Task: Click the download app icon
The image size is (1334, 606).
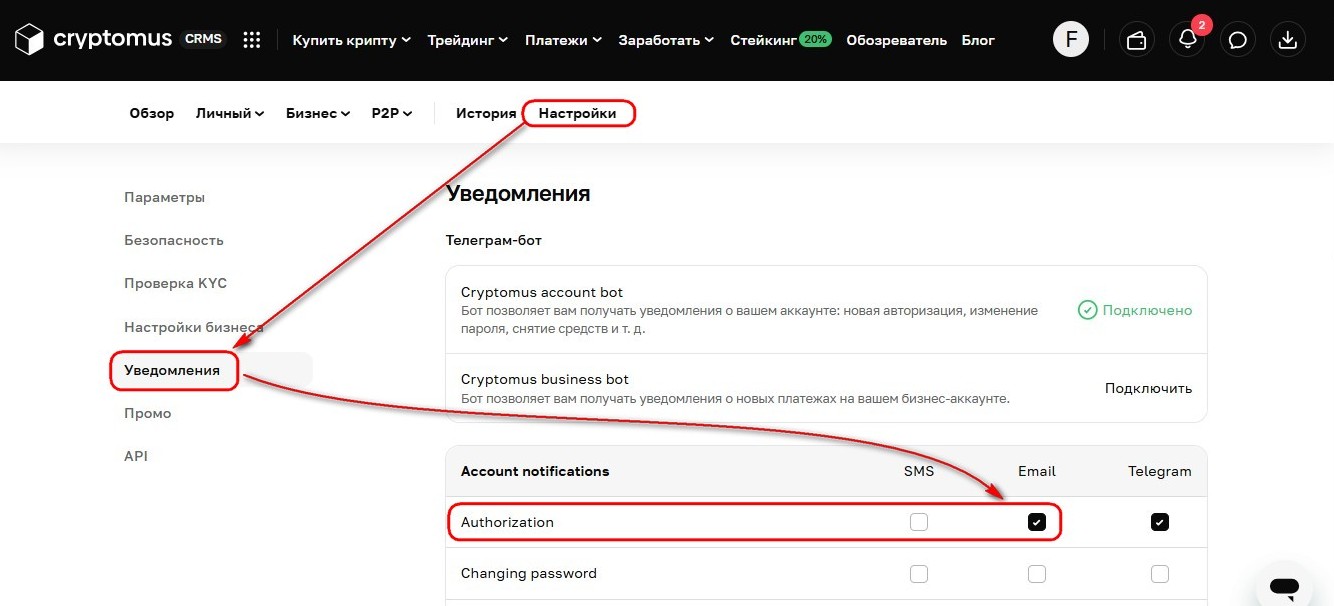Action: point(1288,40)
